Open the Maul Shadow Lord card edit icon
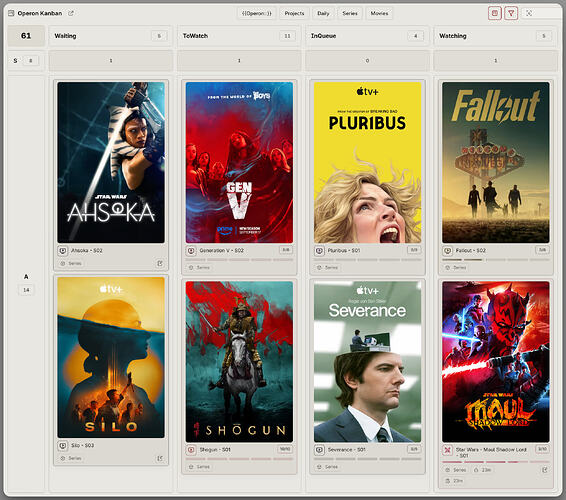The width and height of the screenshot is (566, 500). pyautogui.click(x=545, y=470)
